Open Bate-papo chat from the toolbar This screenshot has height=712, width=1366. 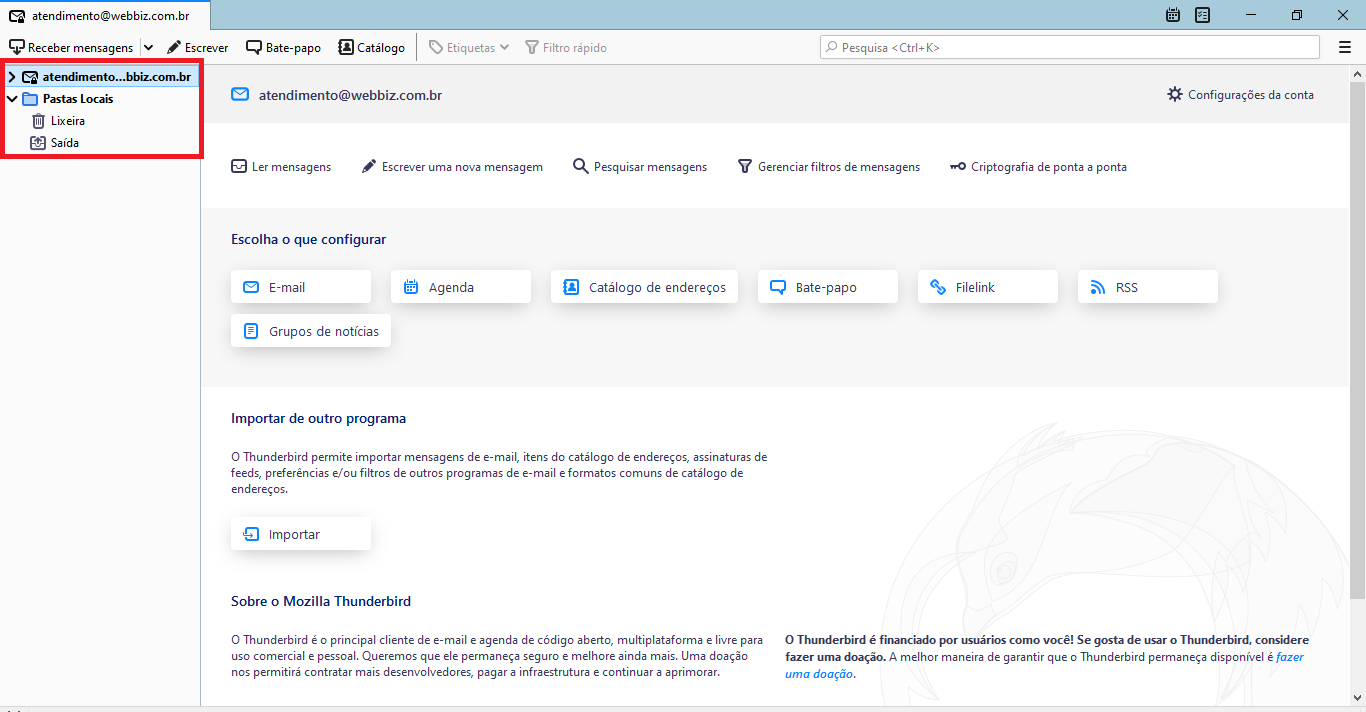pyautogui.click(x=284, y=47)
